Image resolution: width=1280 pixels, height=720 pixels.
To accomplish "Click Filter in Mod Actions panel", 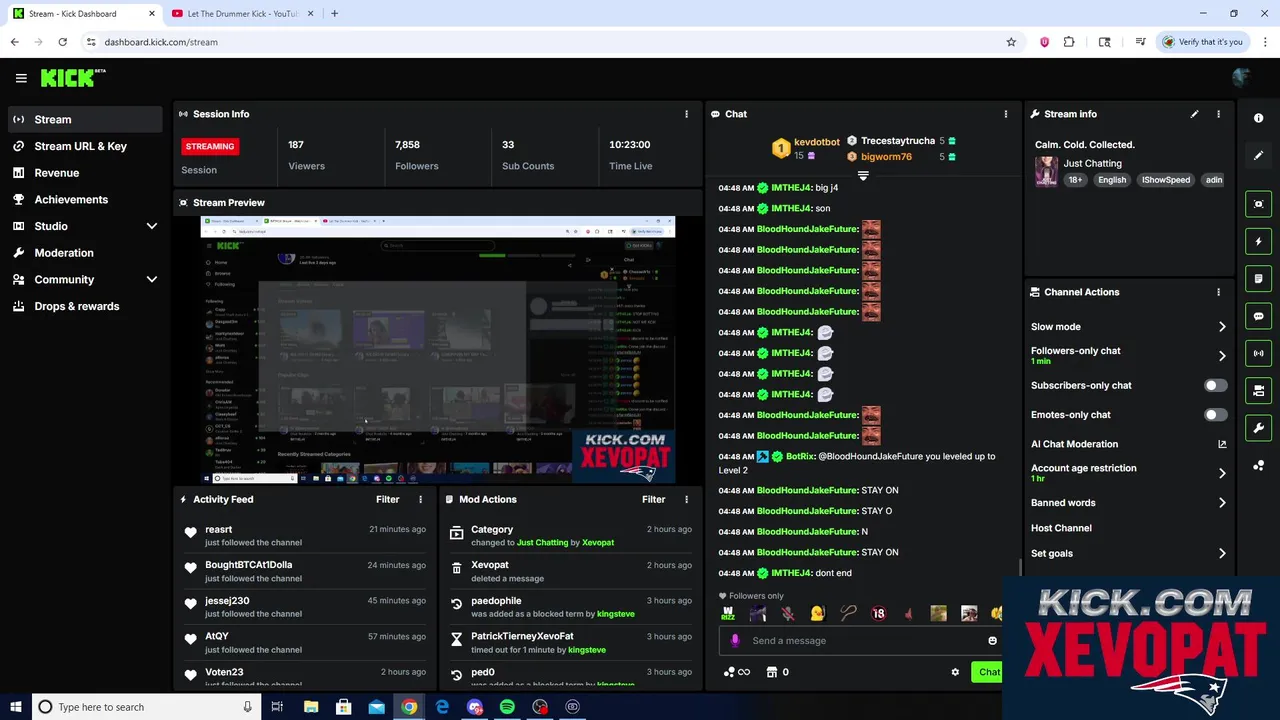I will click(x=654, y=499).
